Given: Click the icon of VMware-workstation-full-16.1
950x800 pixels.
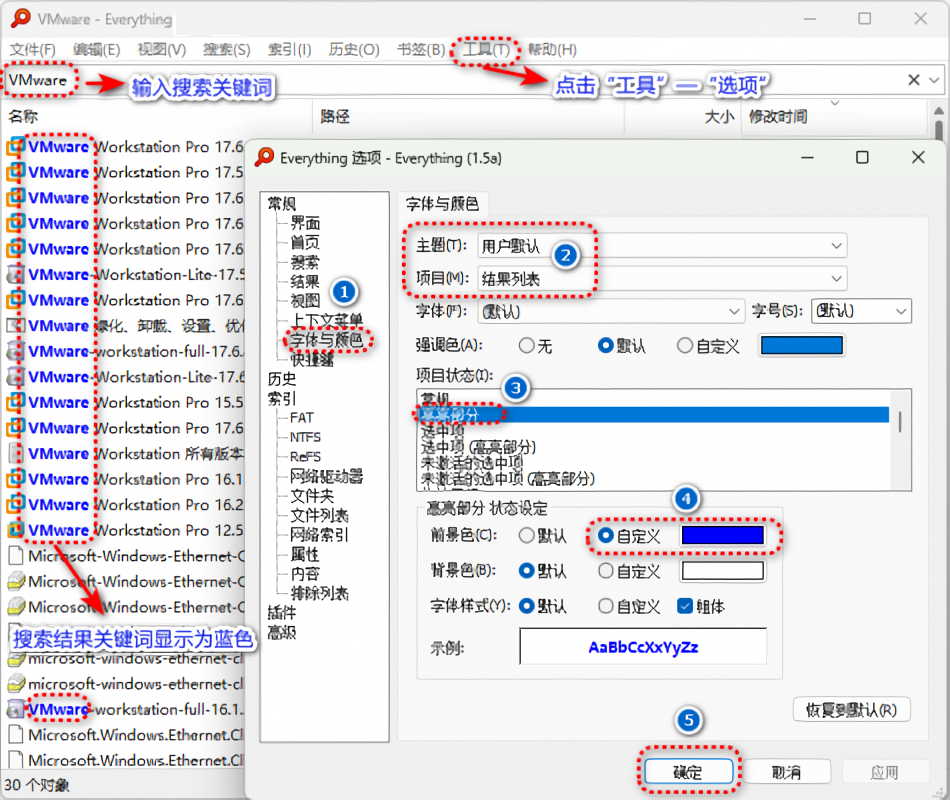Looking at the screenshot, I should 15,709.
